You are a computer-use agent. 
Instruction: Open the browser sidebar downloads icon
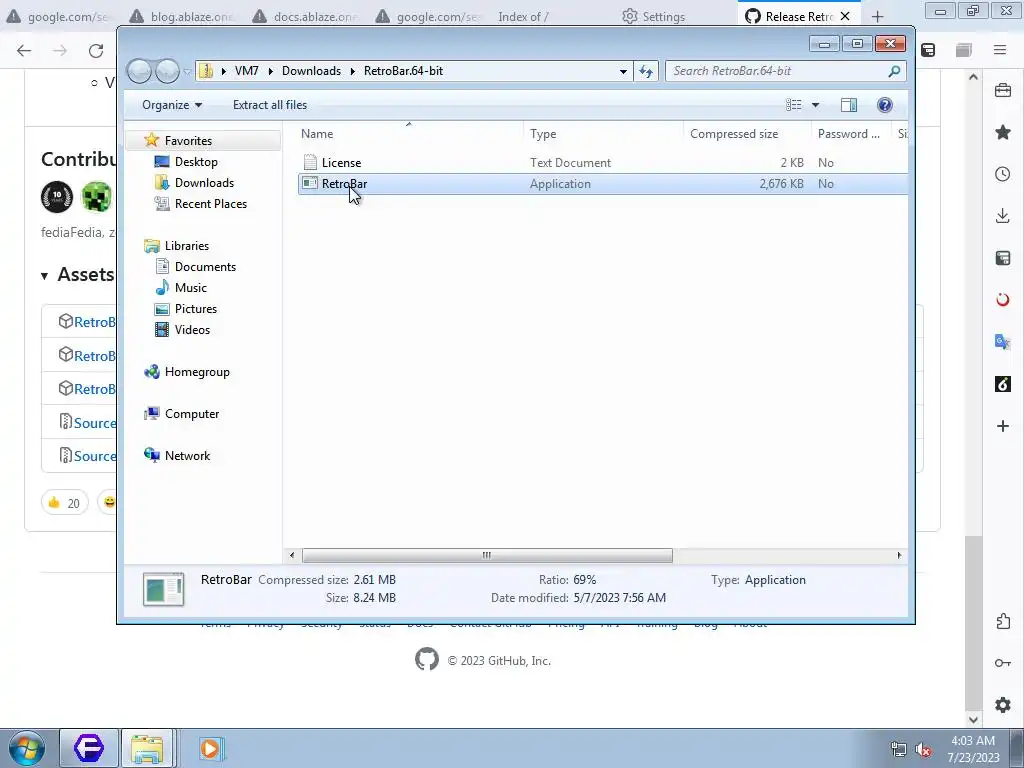(1003, 216)
